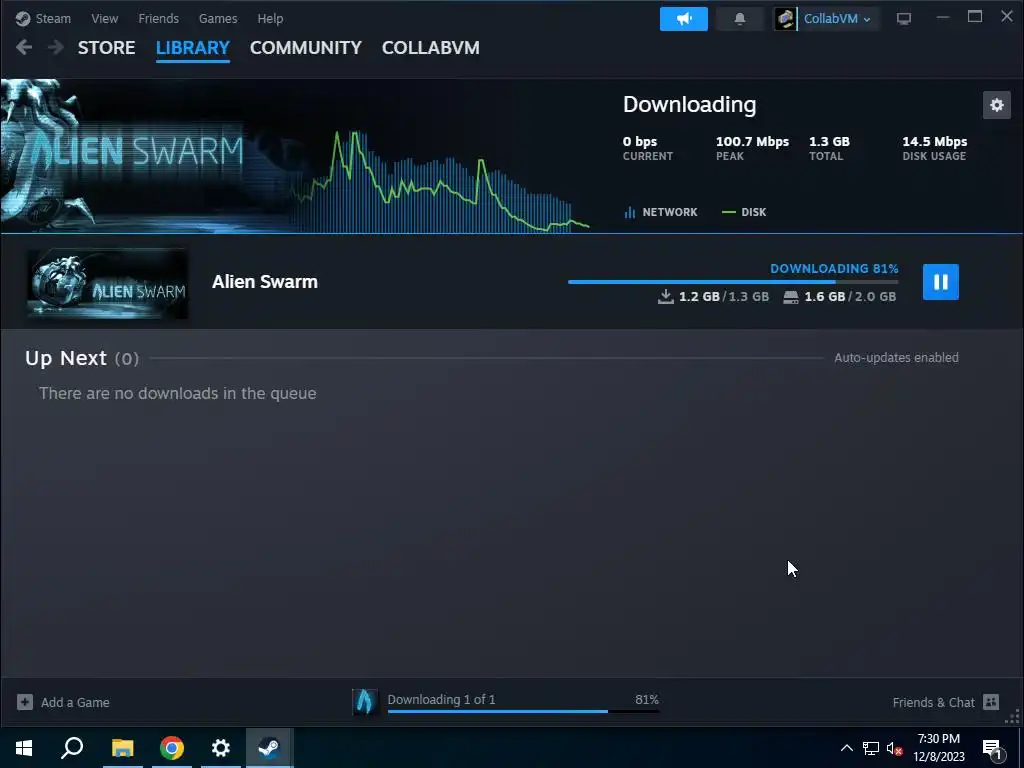Click the download network activity graph
The width and height of the screenshot is (1024, 768).
441,182
